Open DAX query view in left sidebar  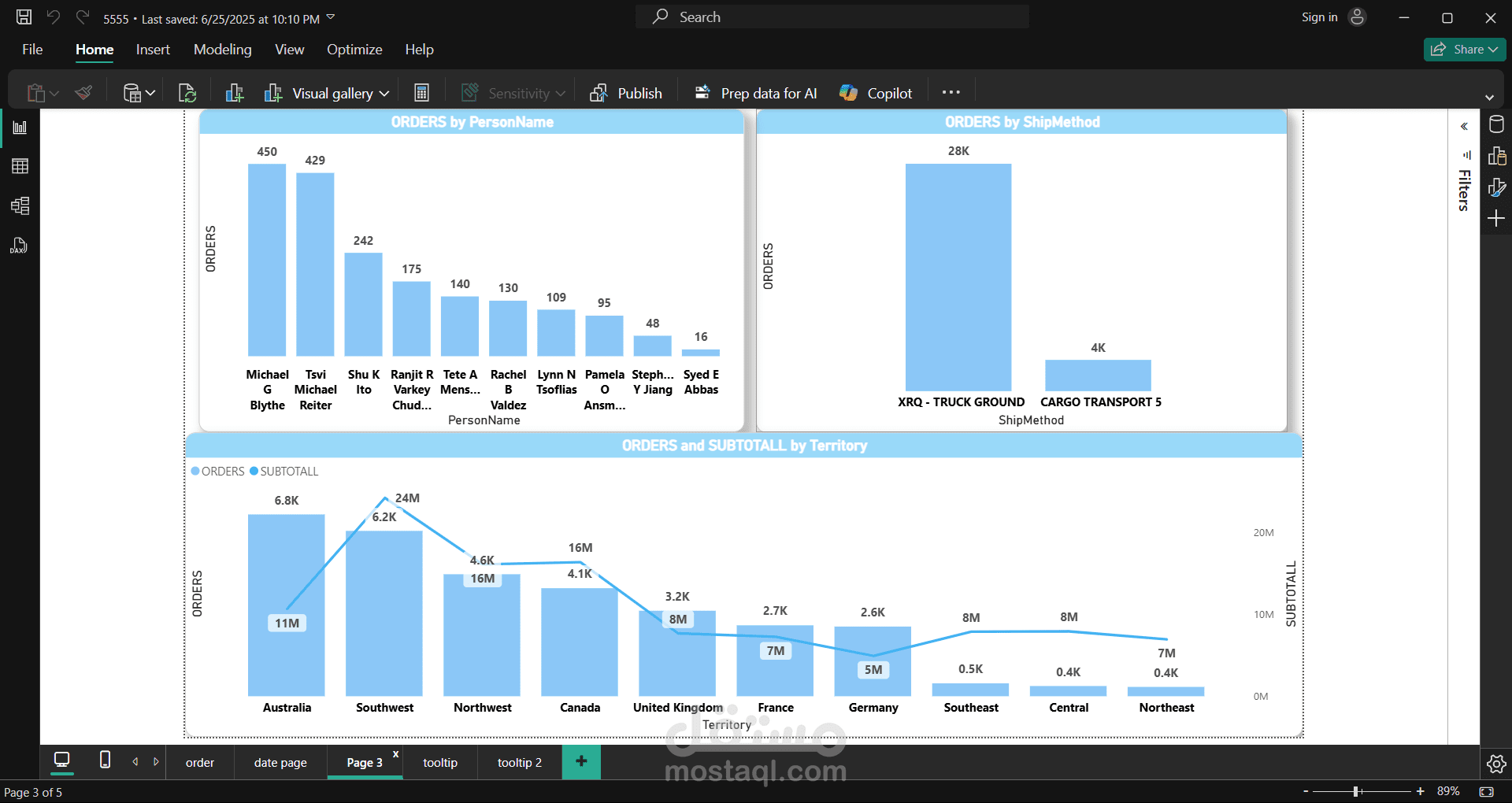click(x=20, y=246)
